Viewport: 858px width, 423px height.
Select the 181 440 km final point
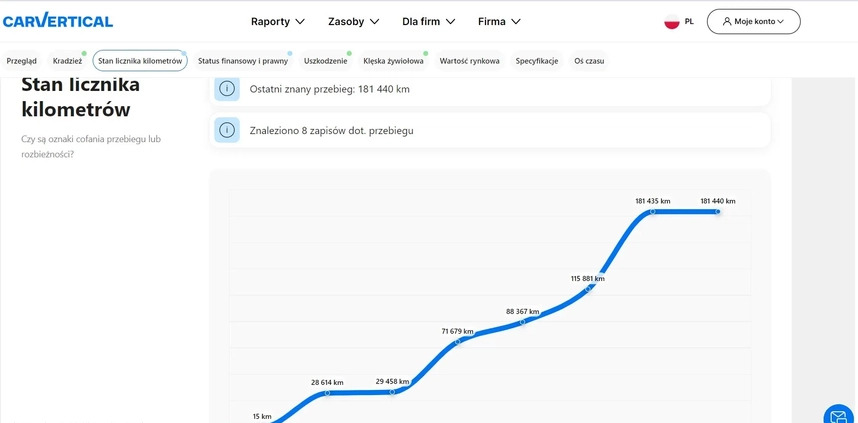[718, 212]
